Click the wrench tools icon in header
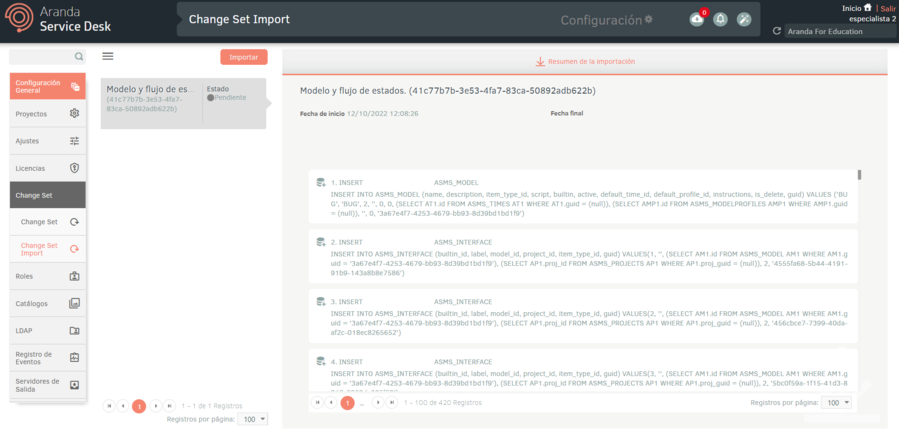The height and width of the screenshot is (430, 899). [744, 19]
